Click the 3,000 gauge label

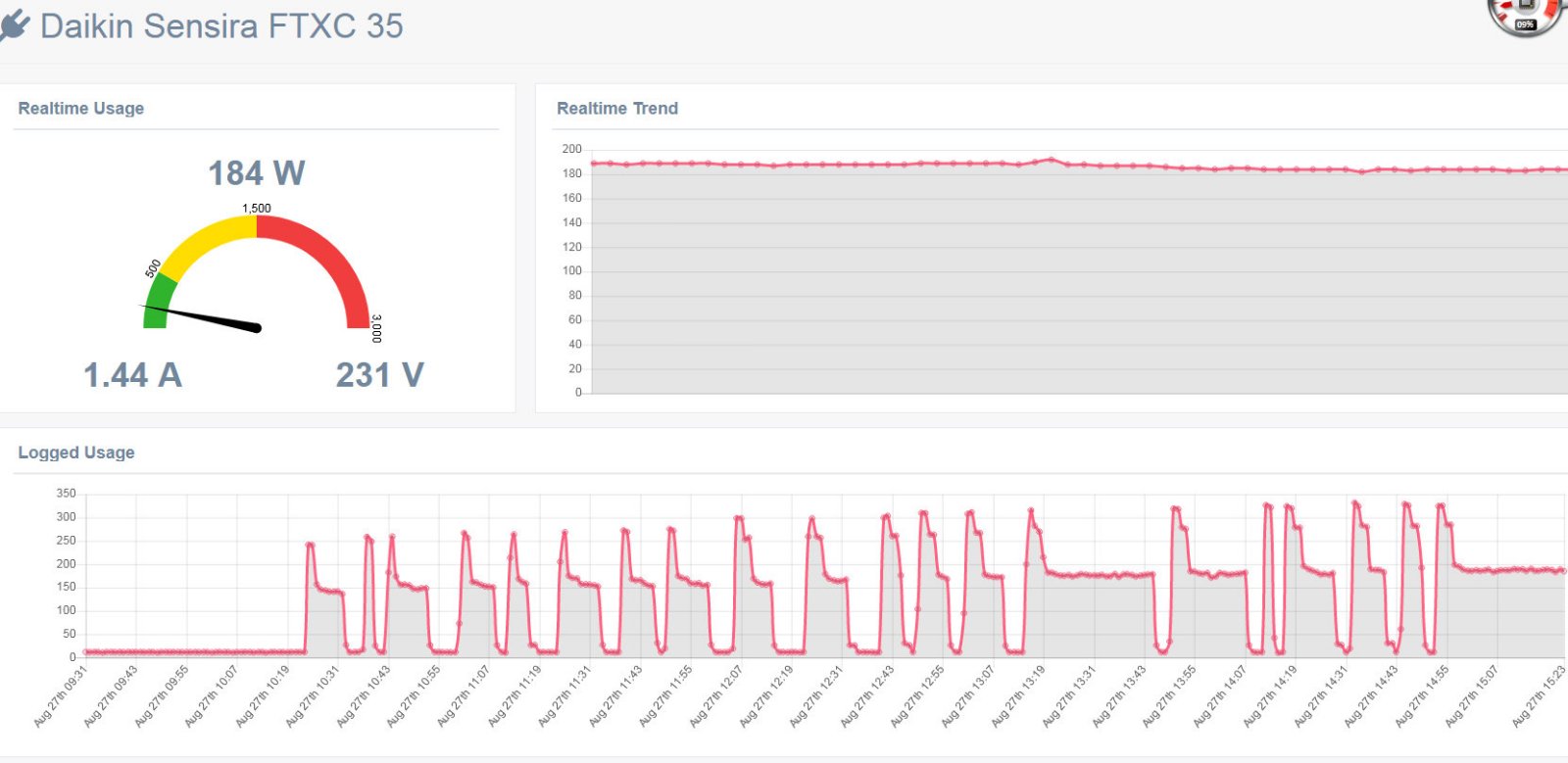coord(376,328)
